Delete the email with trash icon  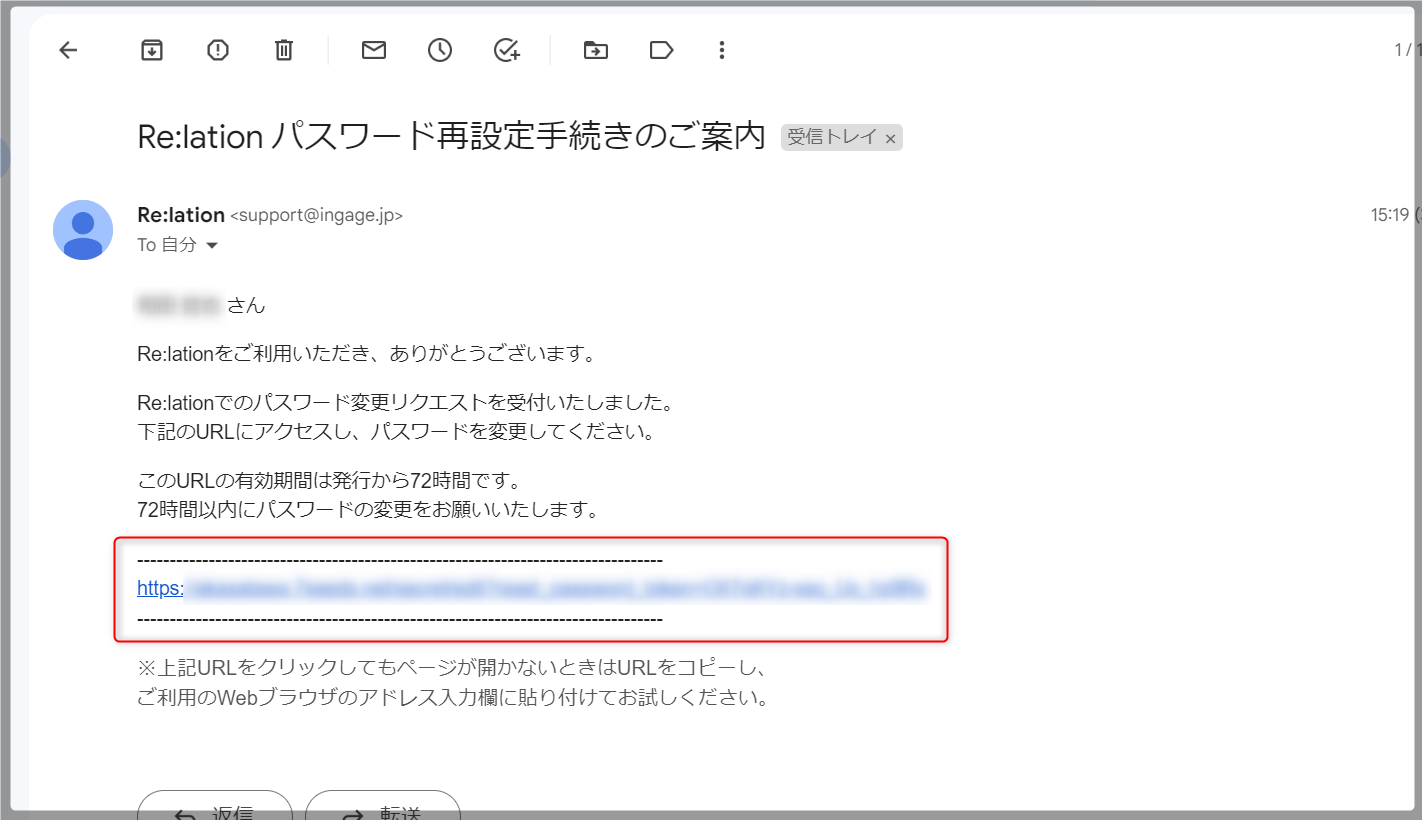coord(284,50)
